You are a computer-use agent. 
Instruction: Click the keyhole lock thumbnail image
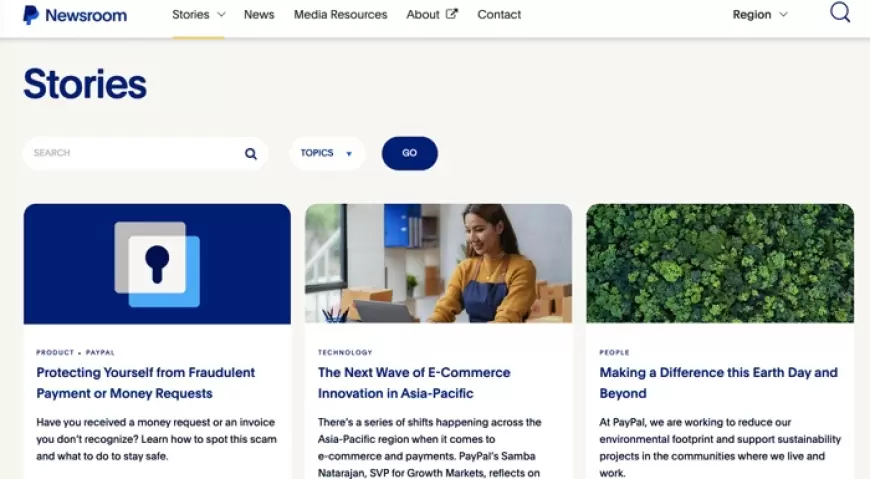tap(157, 264)
